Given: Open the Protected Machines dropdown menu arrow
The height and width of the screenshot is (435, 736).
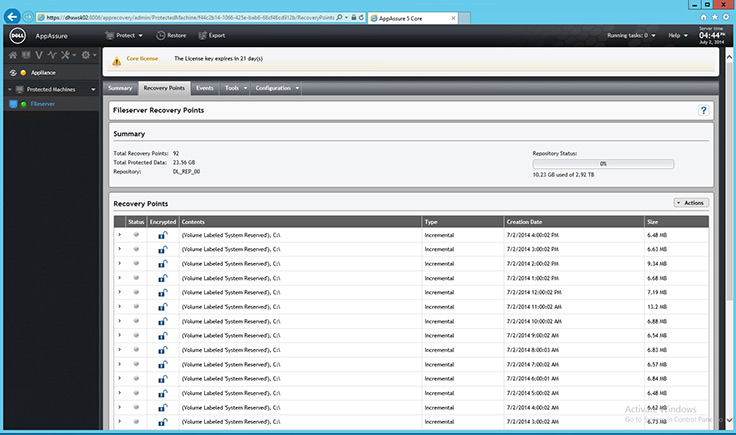Looking at the screenshot, I should (93, 89).
